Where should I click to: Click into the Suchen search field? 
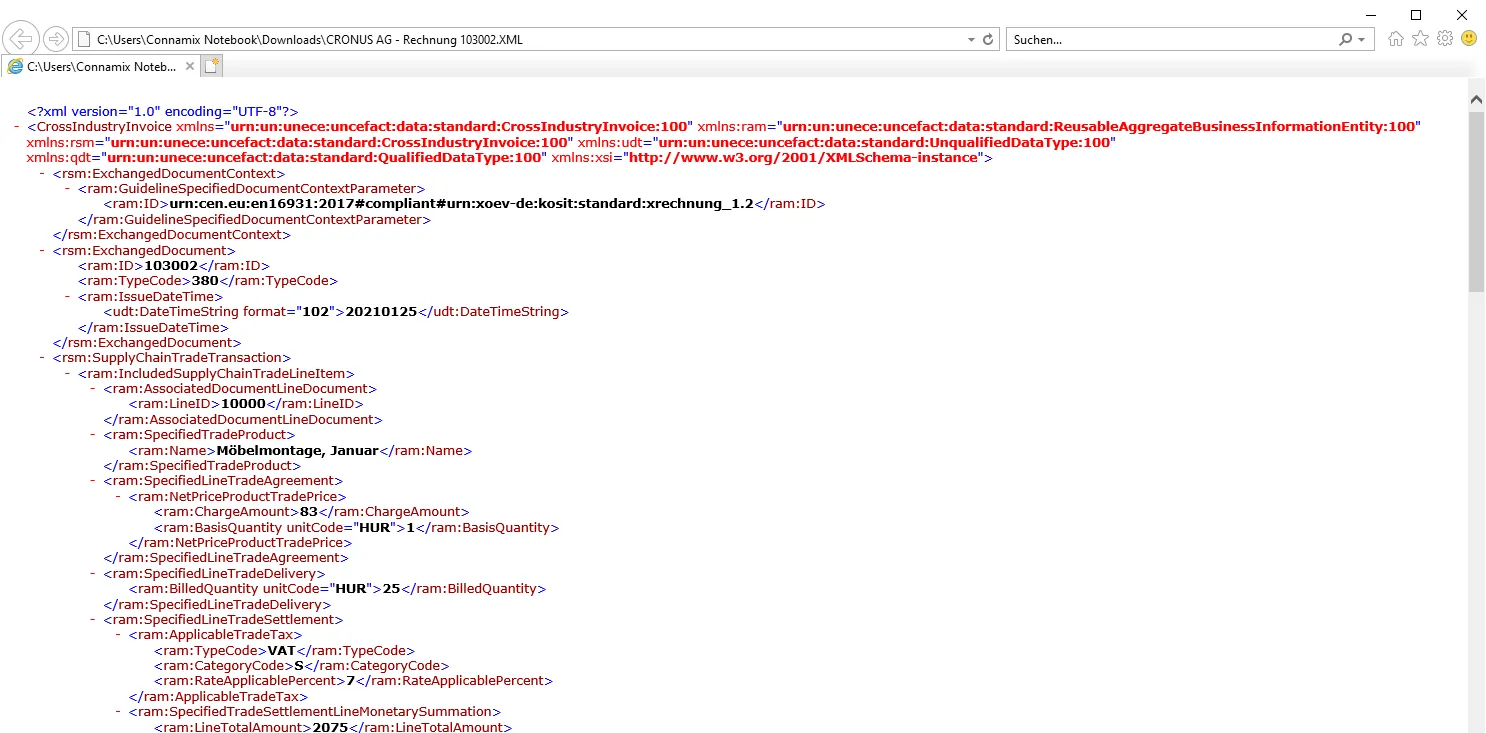click(1170, 40)
